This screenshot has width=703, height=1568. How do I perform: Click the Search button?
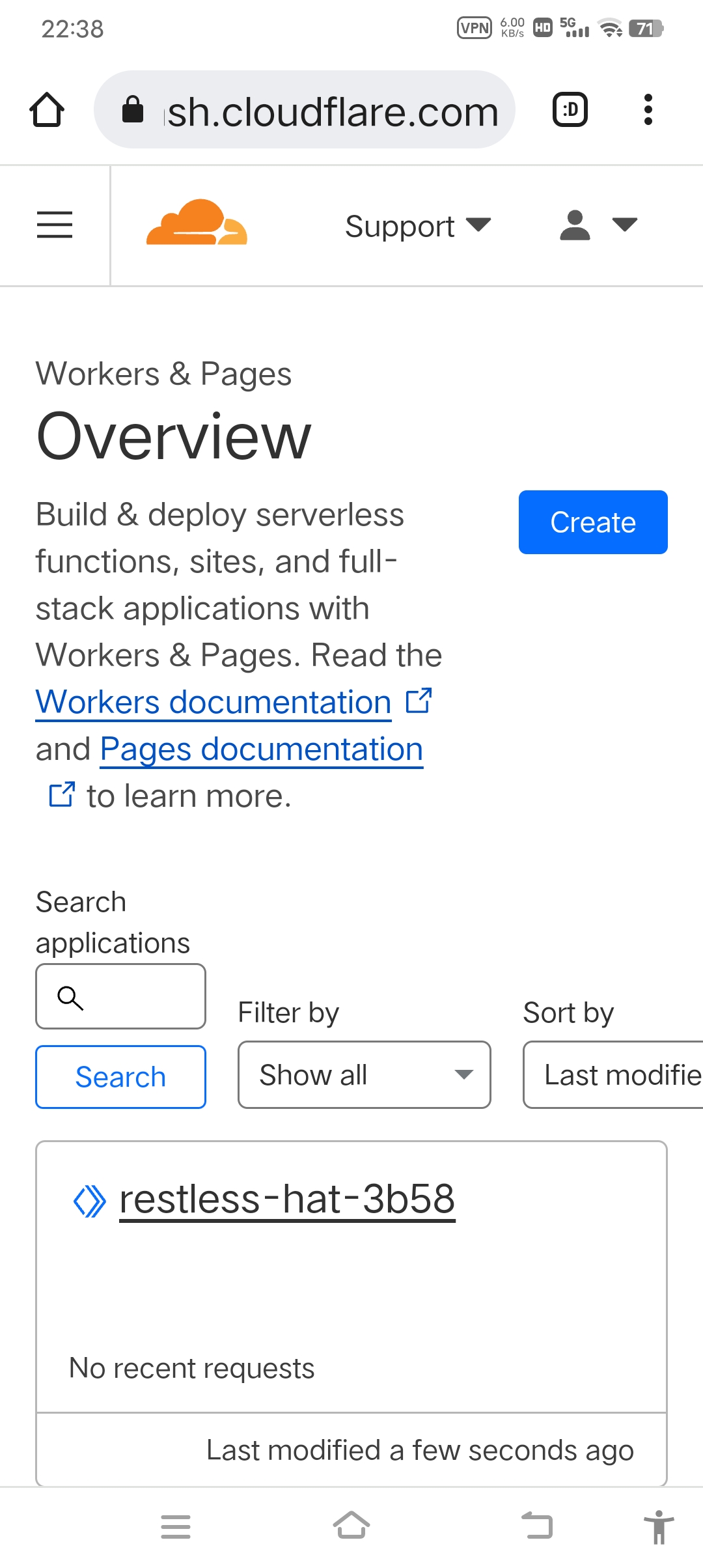pos(121,1077)
